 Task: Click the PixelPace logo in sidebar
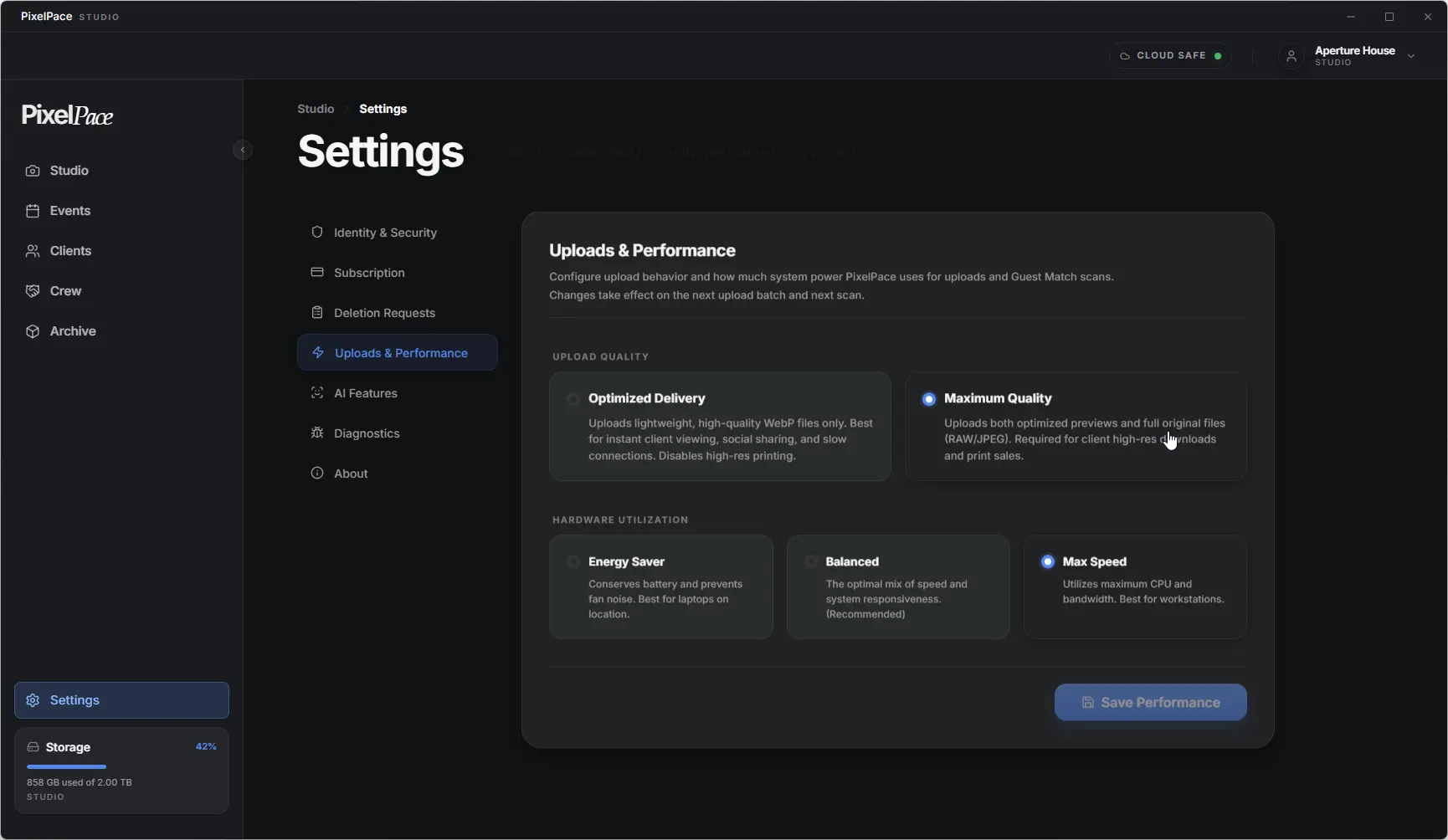point(67,115)
